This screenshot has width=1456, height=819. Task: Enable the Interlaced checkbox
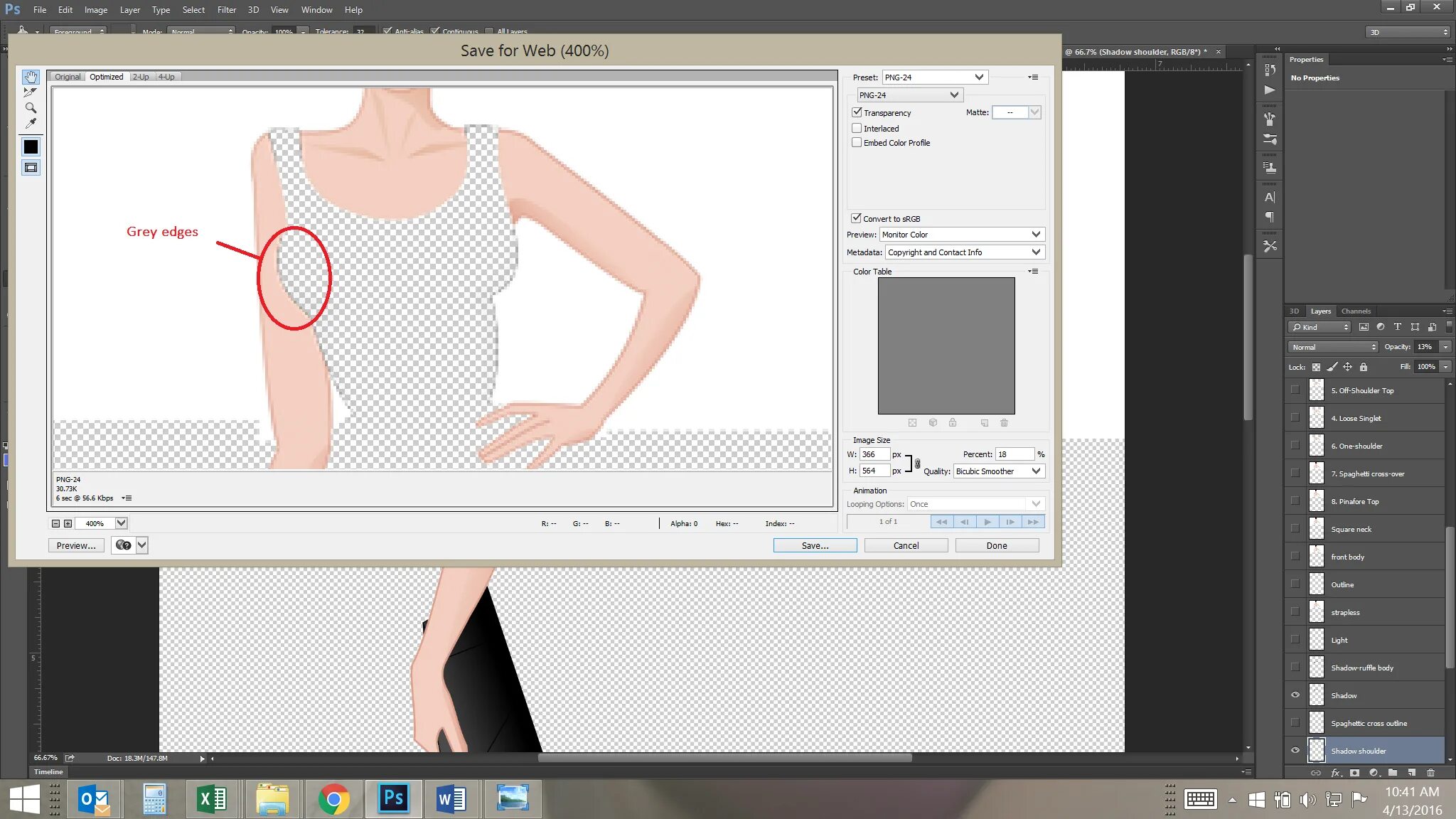point(857,128)
